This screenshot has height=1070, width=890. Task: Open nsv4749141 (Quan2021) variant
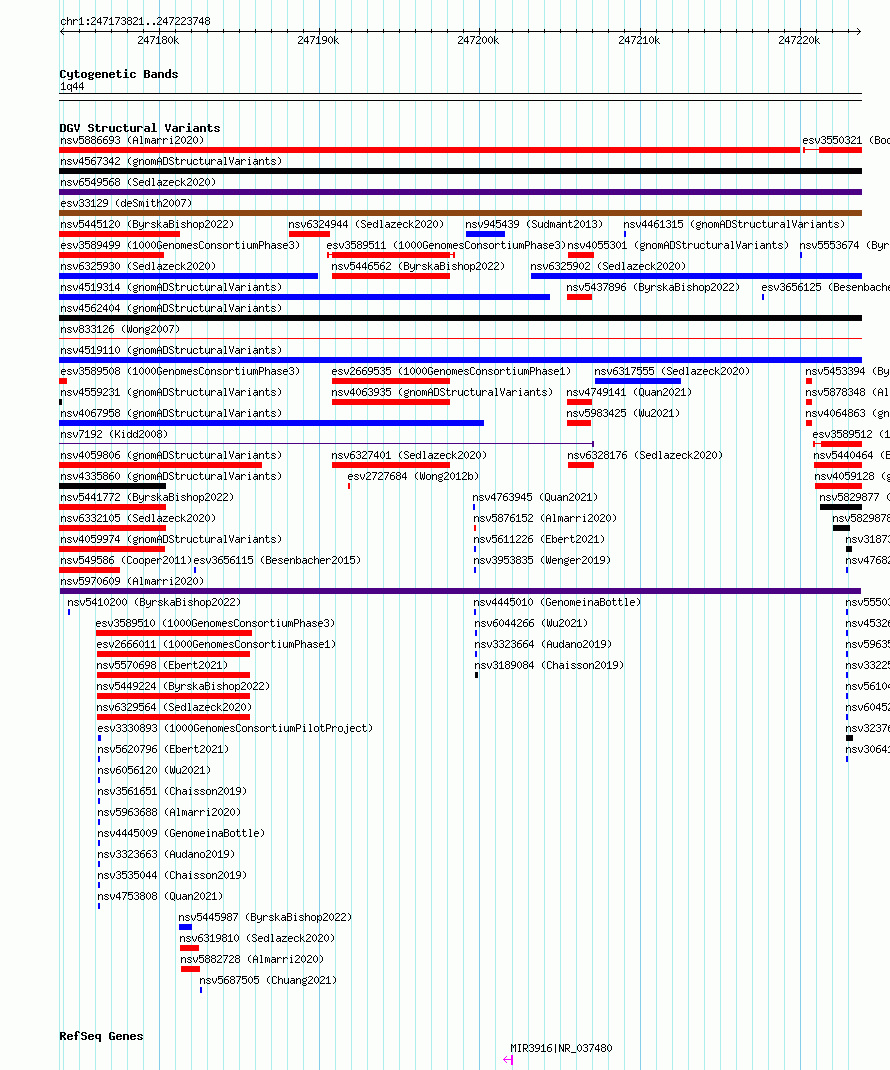pos(629,392)
